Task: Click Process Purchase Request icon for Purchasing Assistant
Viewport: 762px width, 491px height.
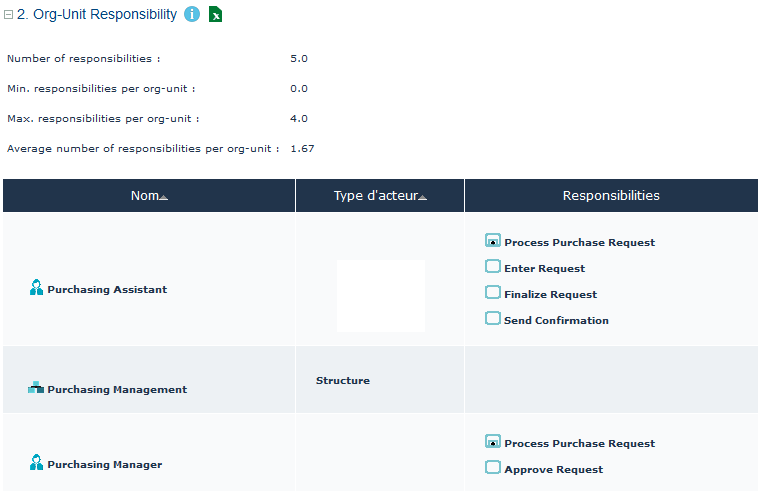Action: pos(493,241)
